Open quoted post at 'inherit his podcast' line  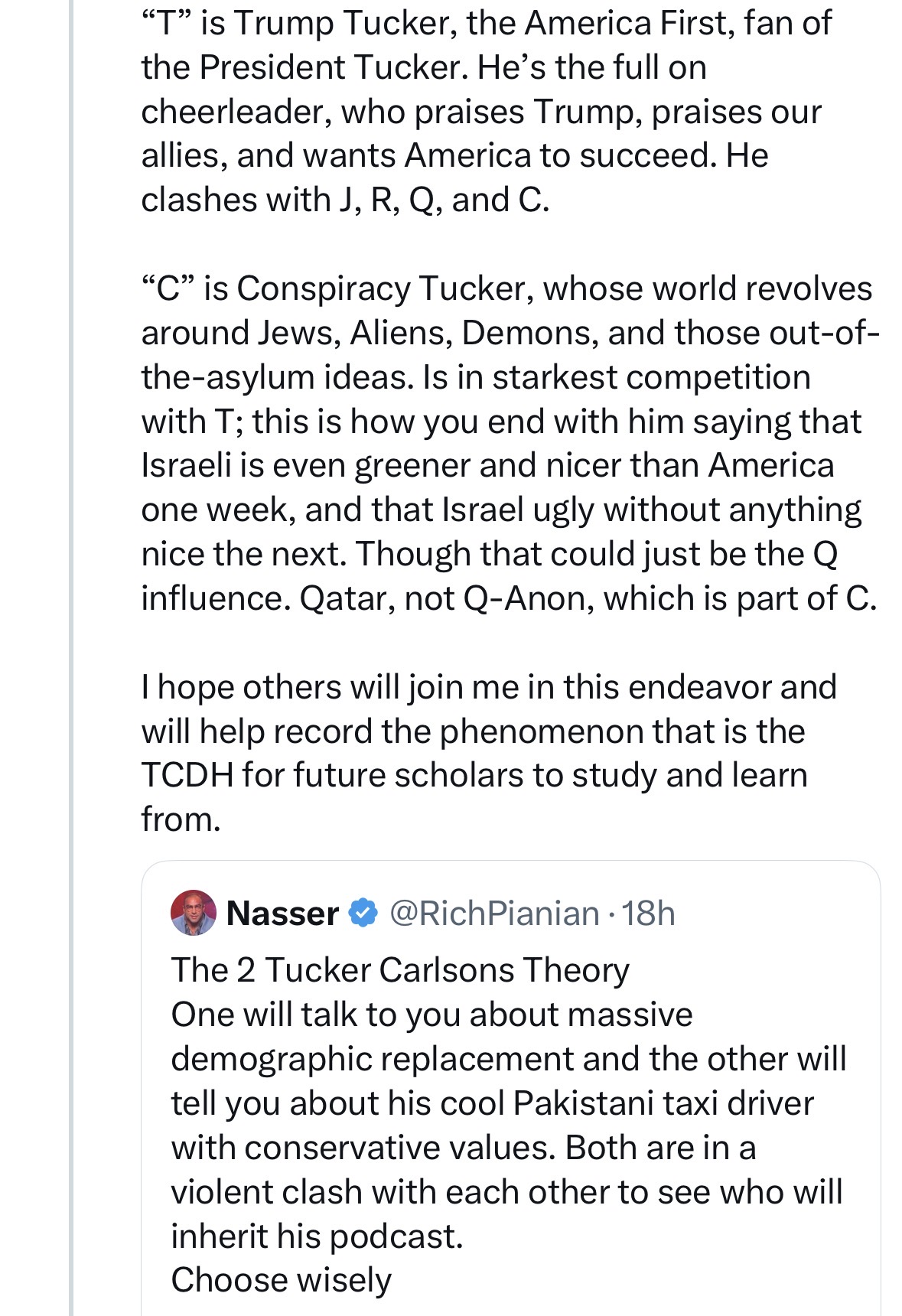coord(317,1236)
